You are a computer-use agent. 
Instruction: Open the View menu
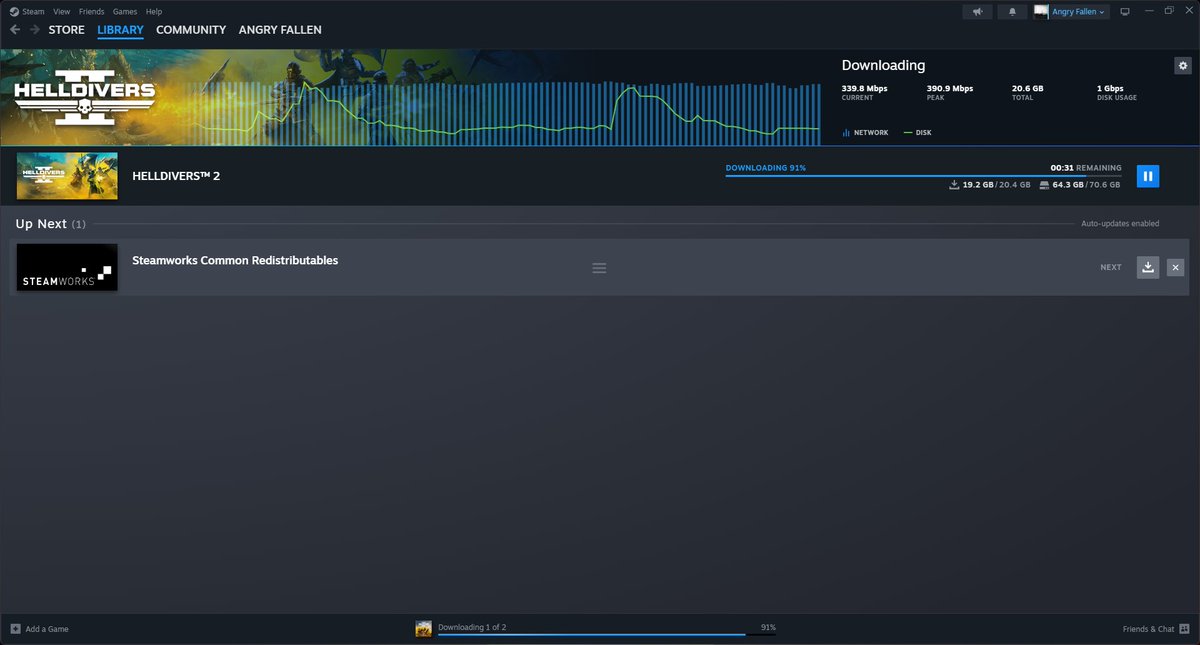62,11
